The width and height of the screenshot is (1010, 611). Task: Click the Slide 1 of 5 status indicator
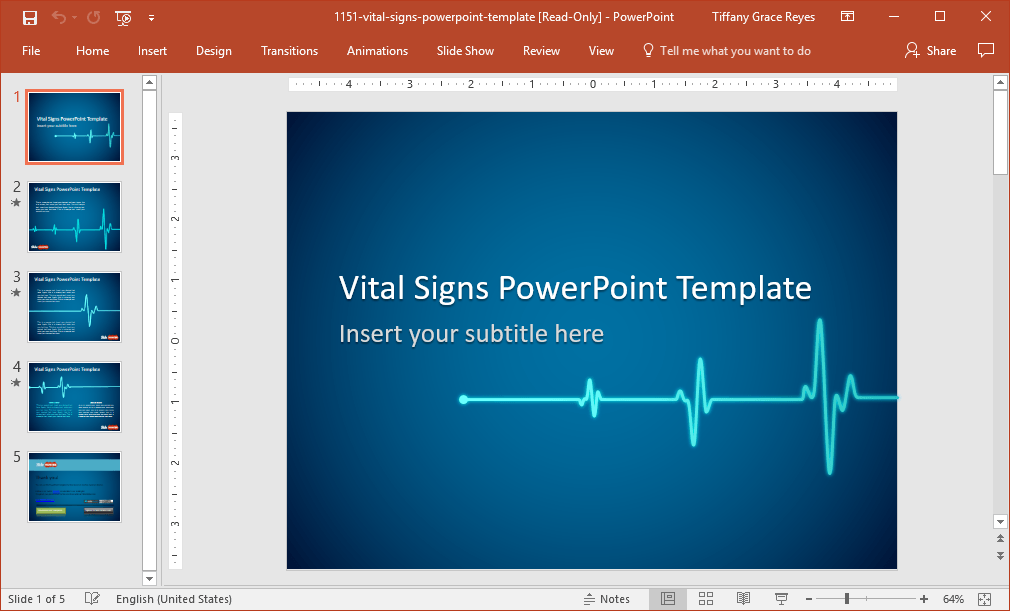tap(37, 599)
